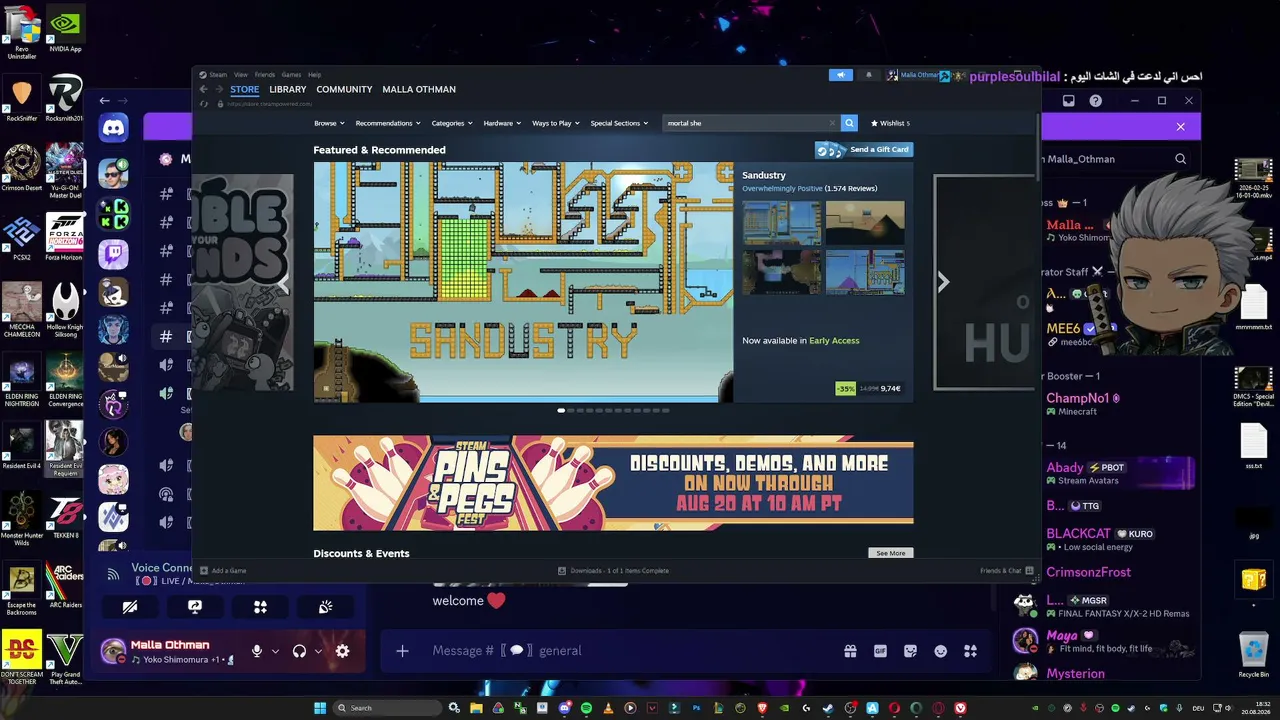Open Friends & Chat in Steam
Viewport: 1280px width, 720px height.
(1006, 571)
